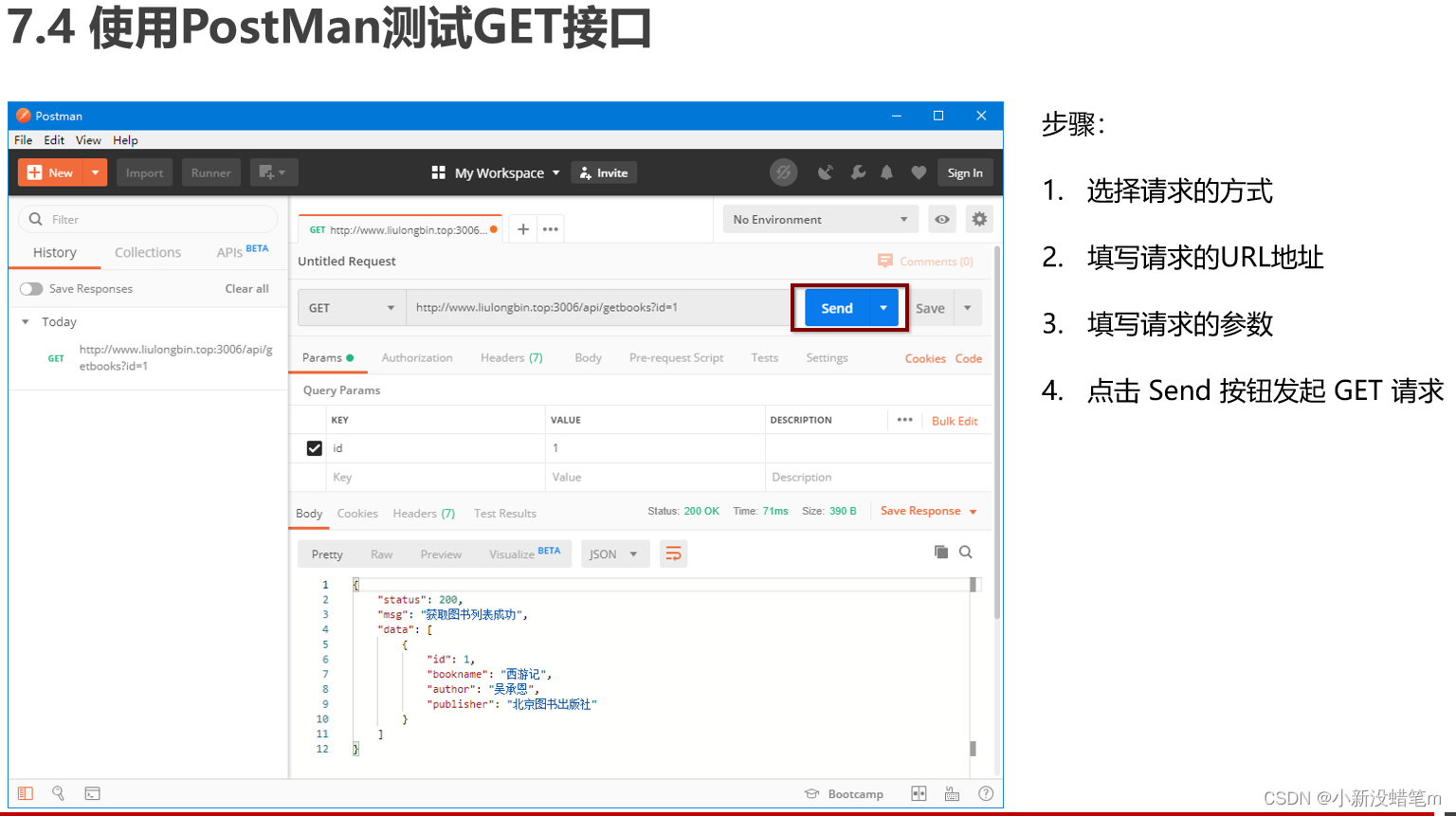Switch to the Collections sidebar tab
Screen dimensions: 1456x816
pos(148,252)
